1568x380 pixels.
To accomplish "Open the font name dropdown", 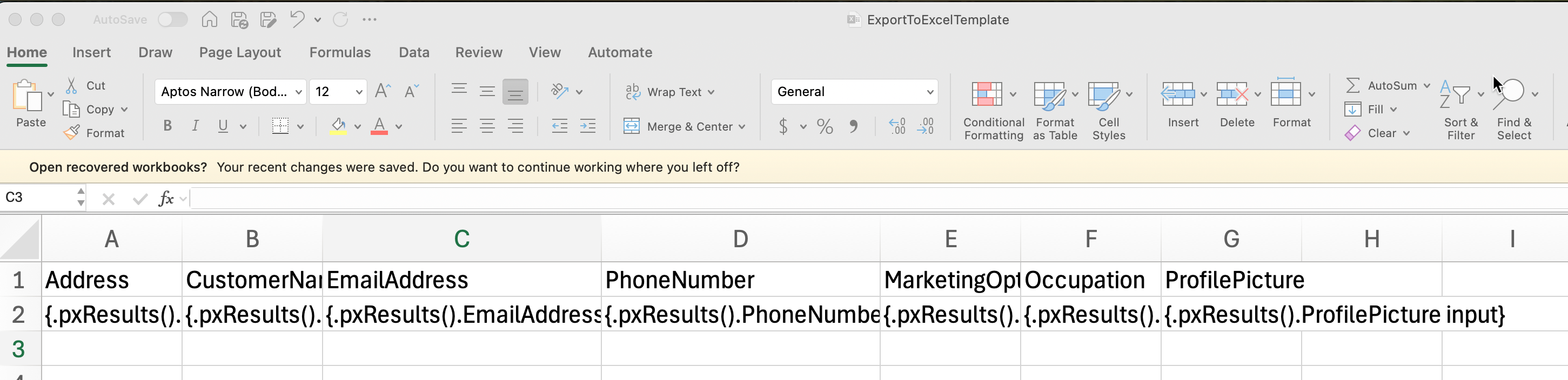I will tap(298, 92).
